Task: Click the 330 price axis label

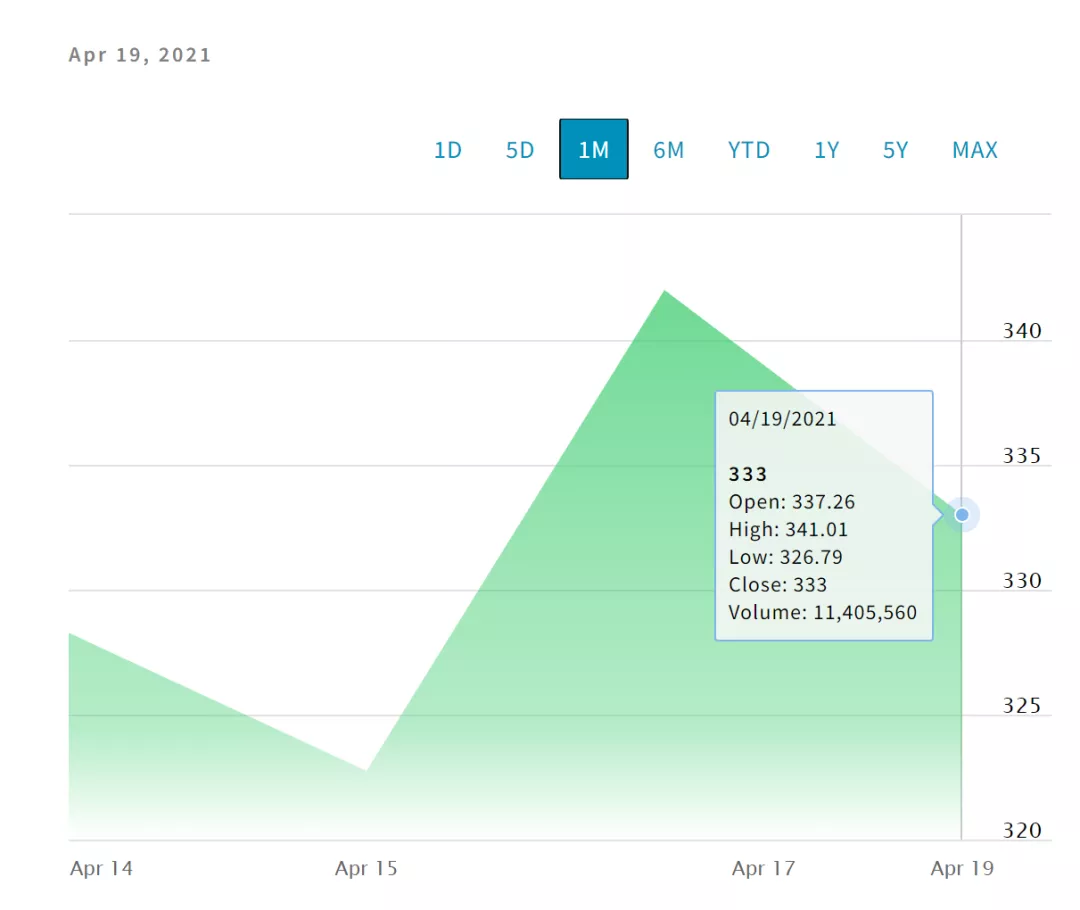Action: (1022, 581)
